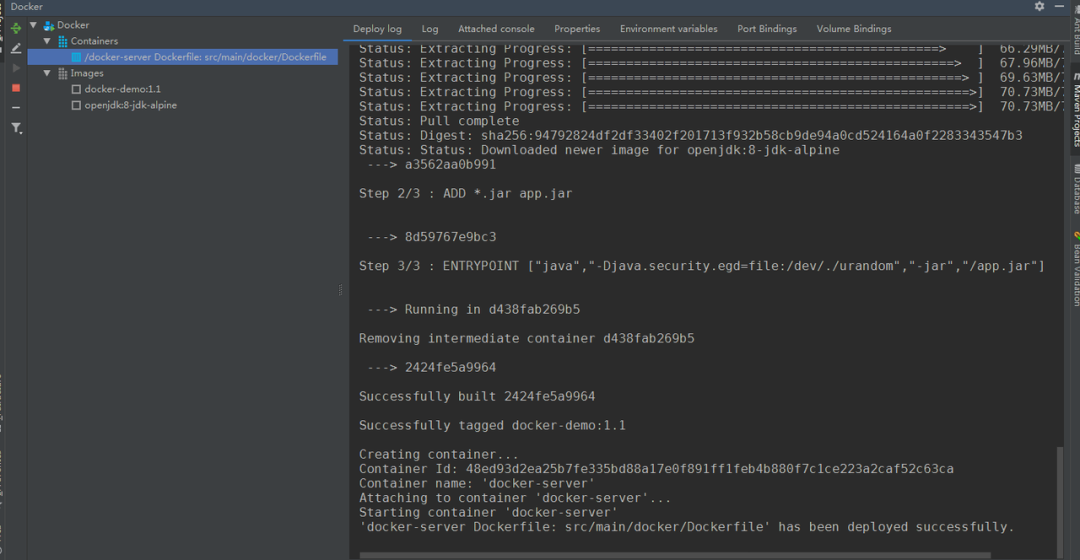Viewport: 1080px width, 560px height.
Task: Open the Maven Projects side panel
Action: 1076,110
